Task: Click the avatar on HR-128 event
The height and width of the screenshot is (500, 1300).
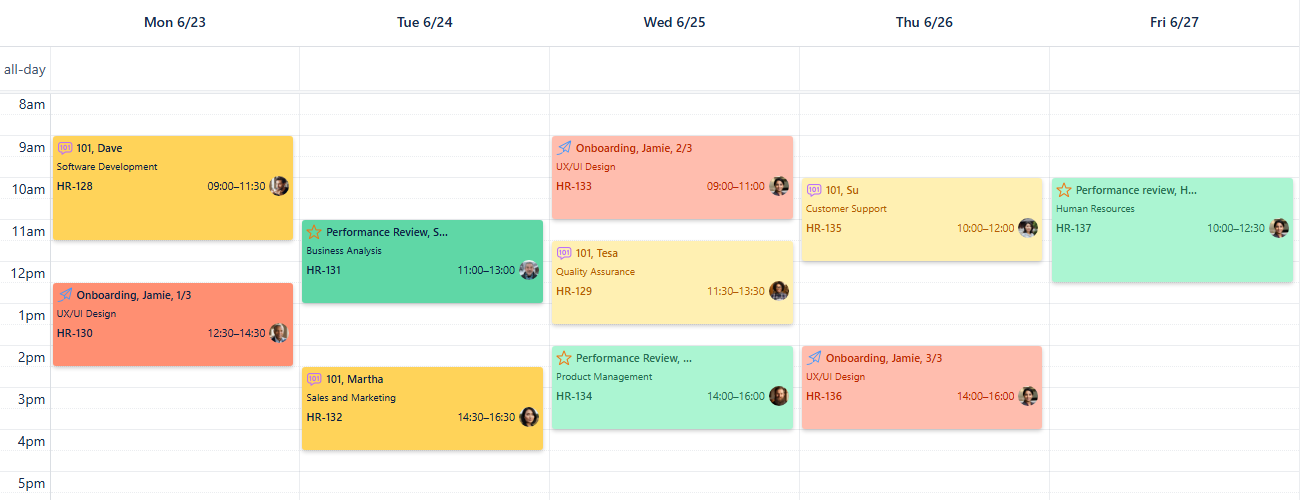Action: point(279,186)
